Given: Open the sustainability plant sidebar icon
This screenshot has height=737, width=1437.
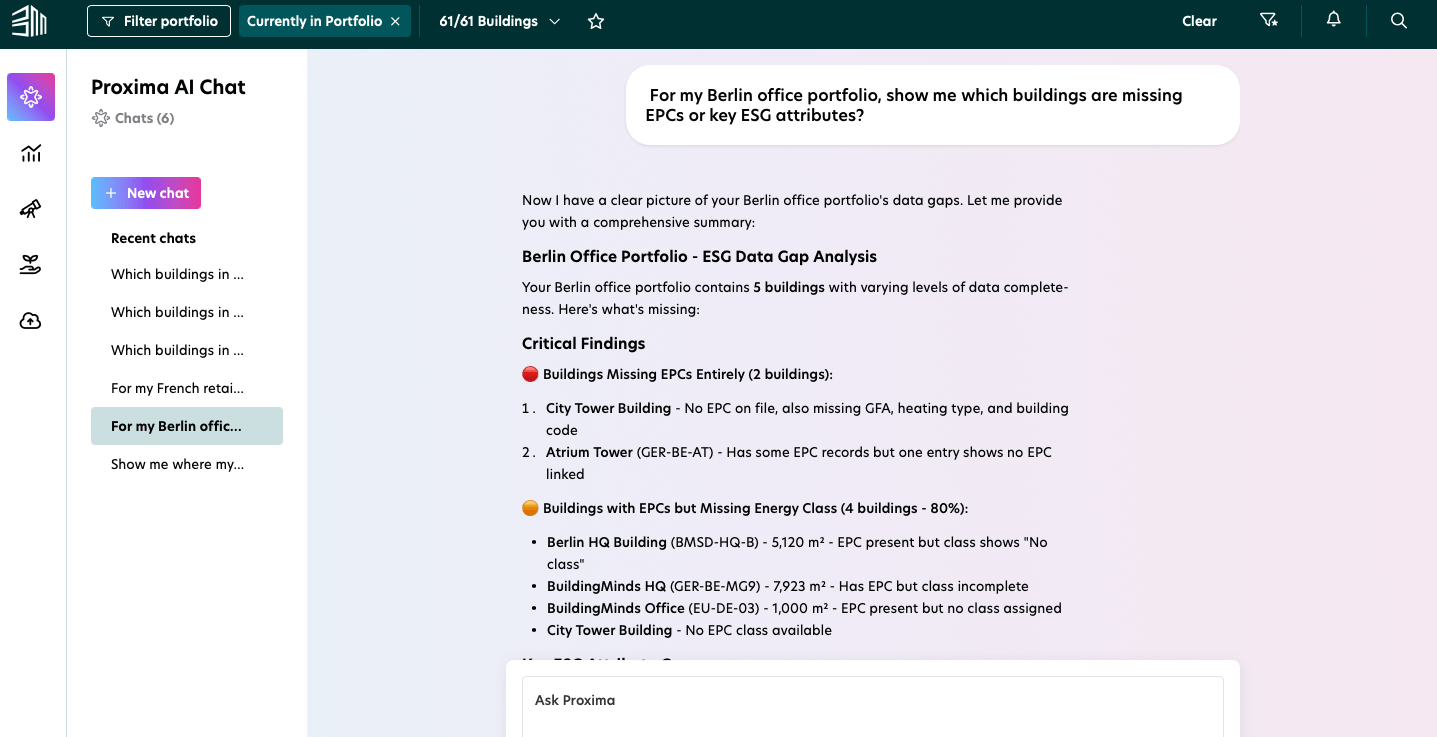Looking at the screenshot, I should [x=31, y=265].
